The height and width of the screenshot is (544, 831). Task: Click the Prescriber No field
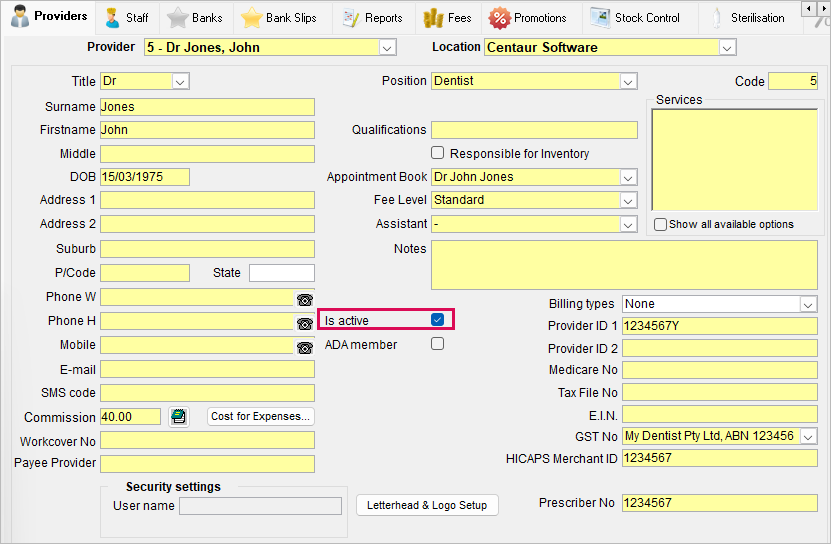[x=719, y=503]
